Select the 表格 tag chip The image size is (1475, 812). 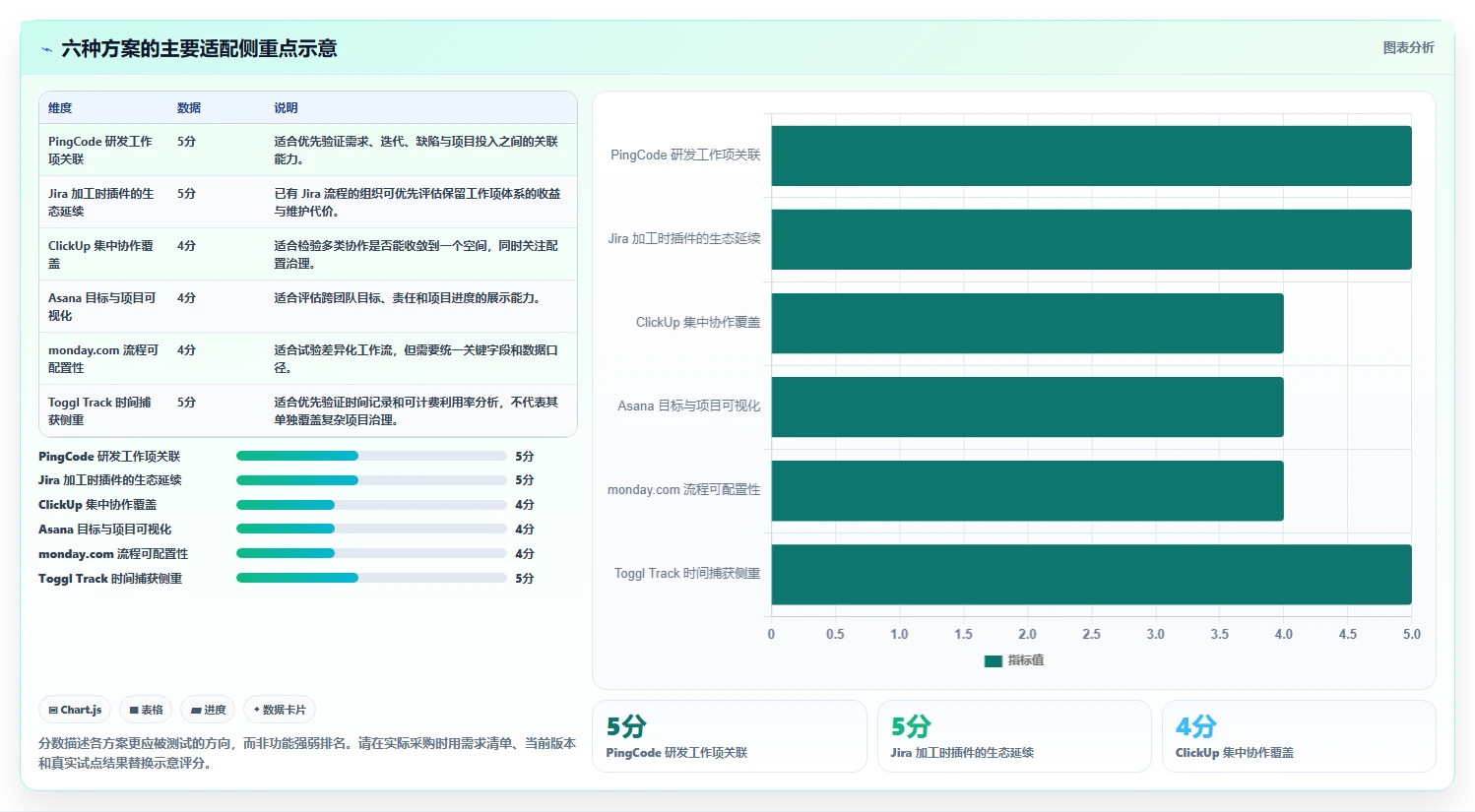[146, 710]
